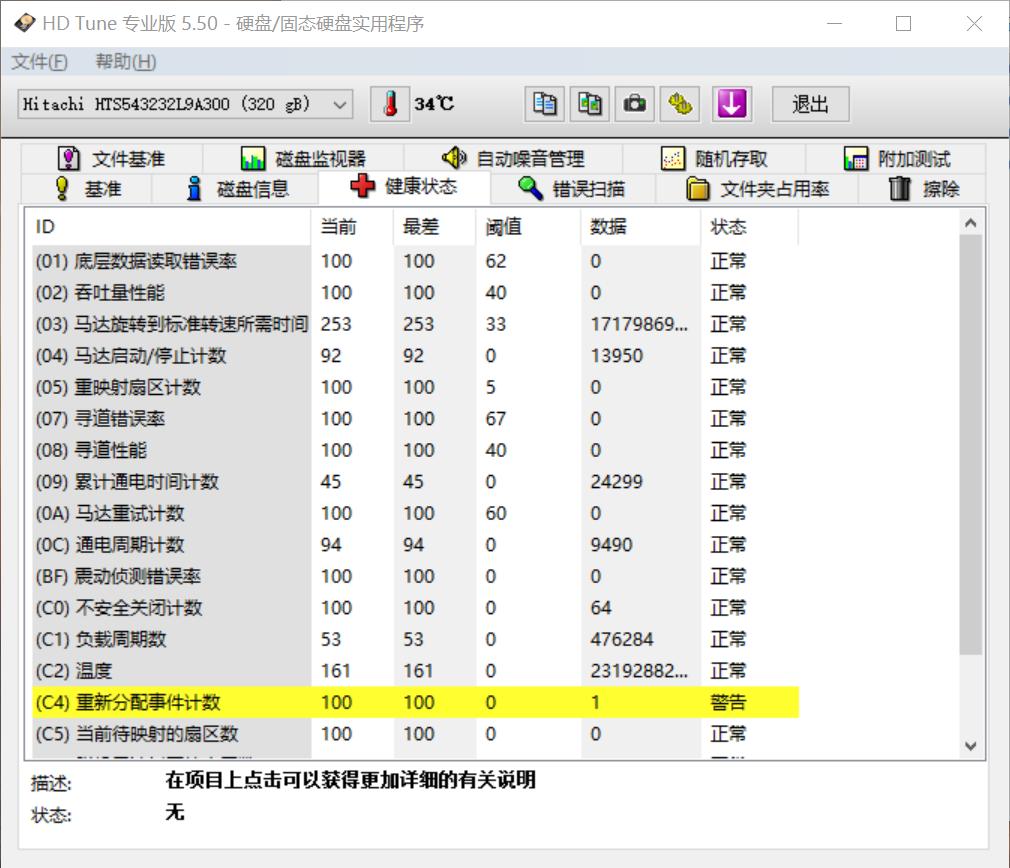Click the vertical scrollbar thumb of the list
The width and height of the screenshot is (1010, 868).
click(x=971, y=444)
